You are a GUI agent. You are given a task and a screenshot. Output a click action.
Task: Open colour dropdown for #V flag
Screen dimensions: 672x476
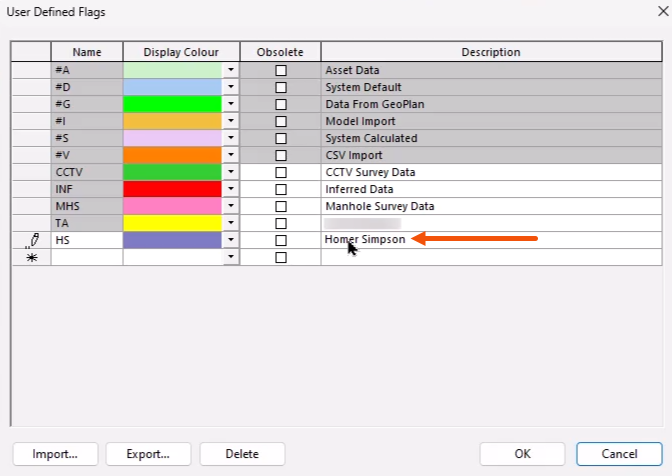[x=231, y=155]
